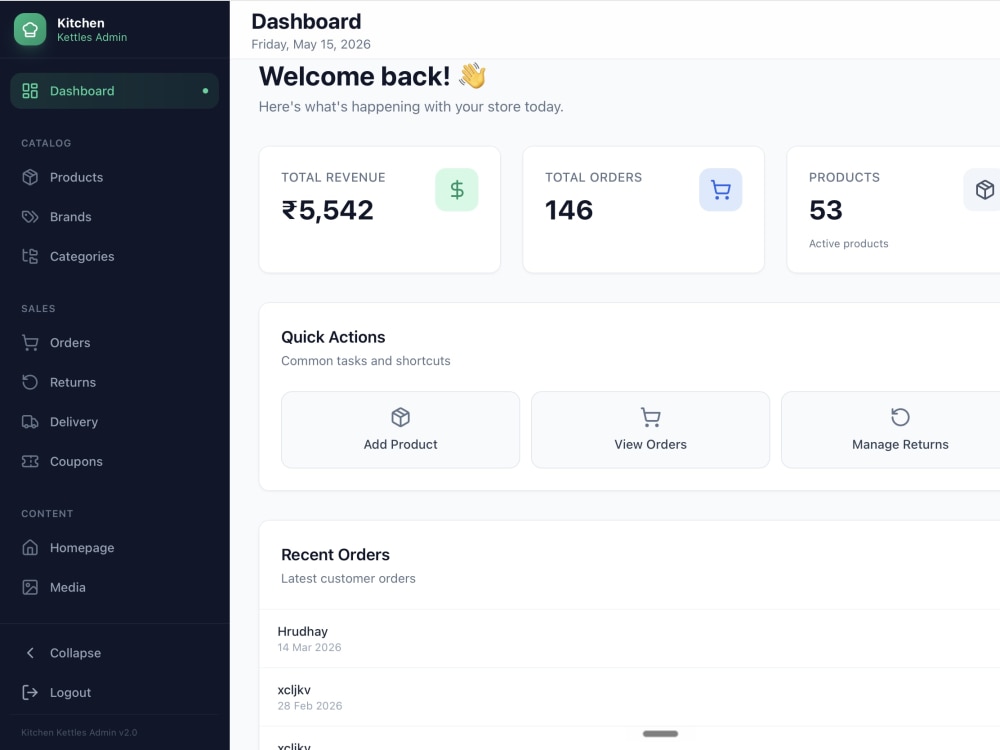Open the xcljkv order dated 28 Feb 2026
The width and height of the screenshot is (1000, 750).
630,697
